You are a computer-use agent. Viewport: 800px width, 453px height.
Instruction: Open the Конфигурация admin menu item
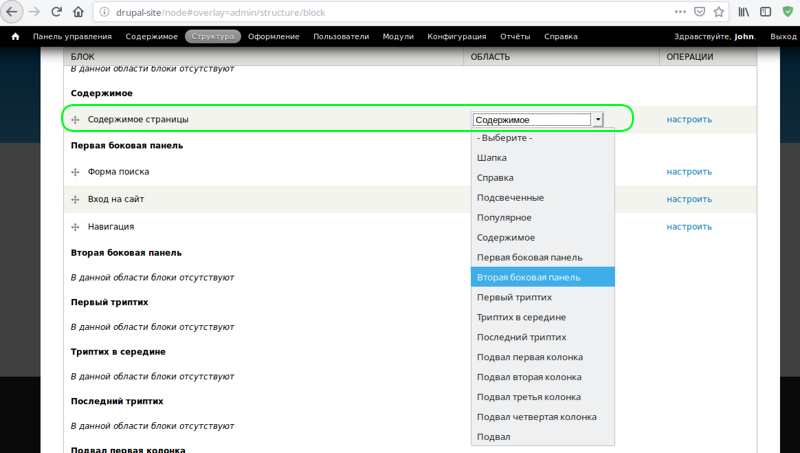coord(457,37)
